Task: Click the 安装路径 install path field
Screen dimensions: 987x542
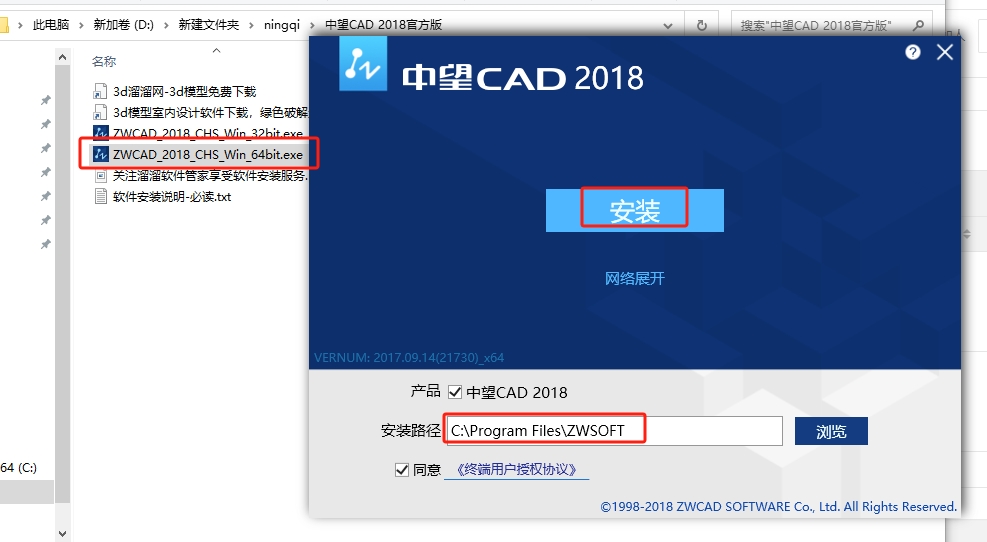Action: (x=614, y=431)
